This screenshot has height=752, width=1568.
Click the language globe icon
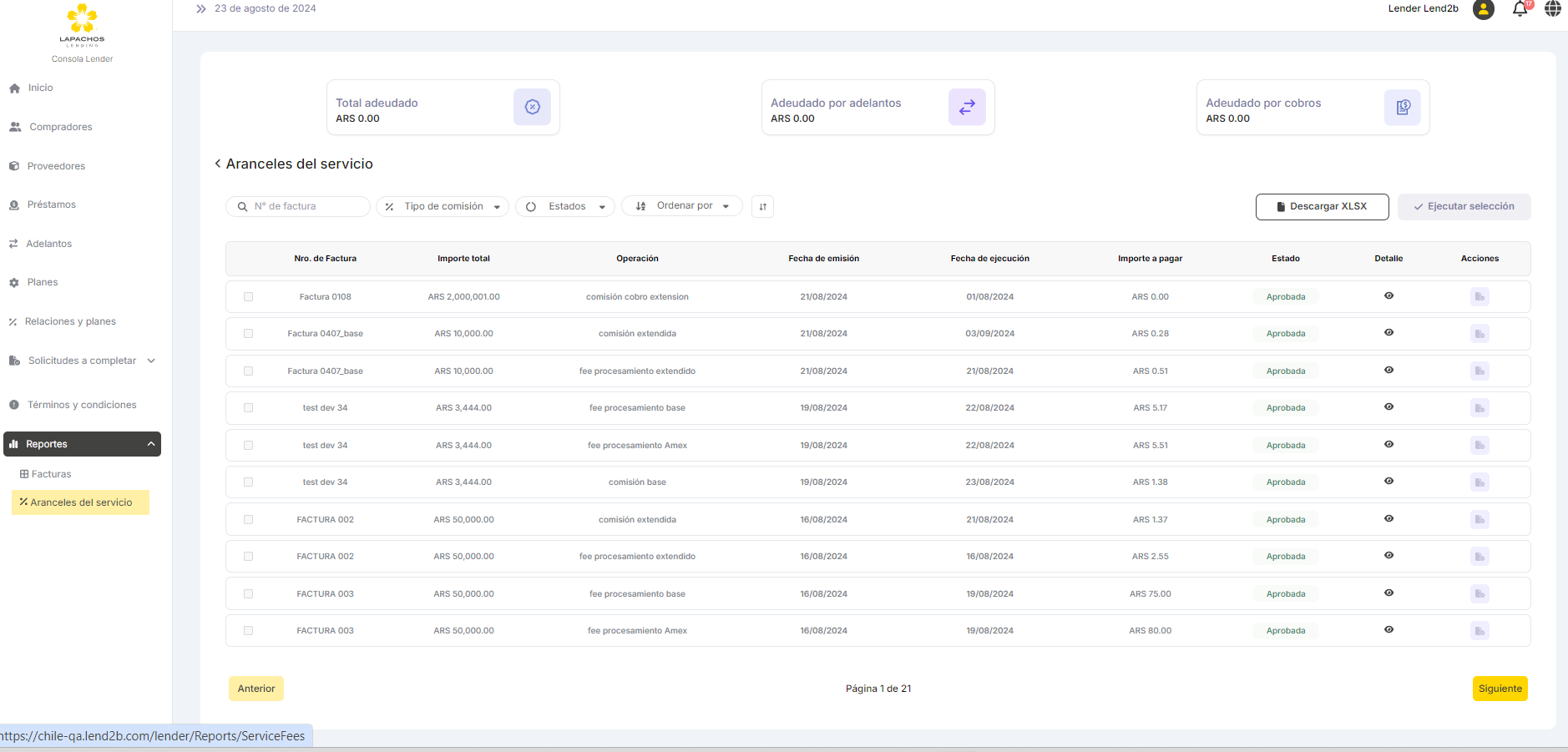(1552, 9)
